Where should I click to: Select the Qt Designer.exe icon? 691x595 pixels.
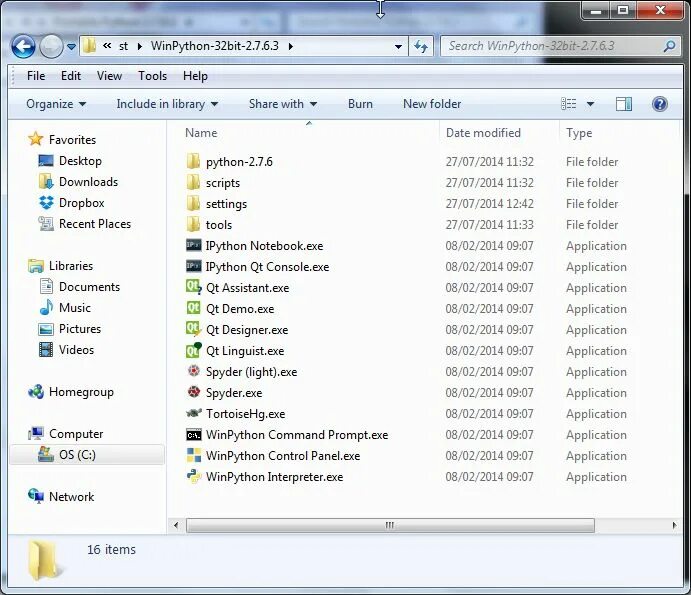193,329
